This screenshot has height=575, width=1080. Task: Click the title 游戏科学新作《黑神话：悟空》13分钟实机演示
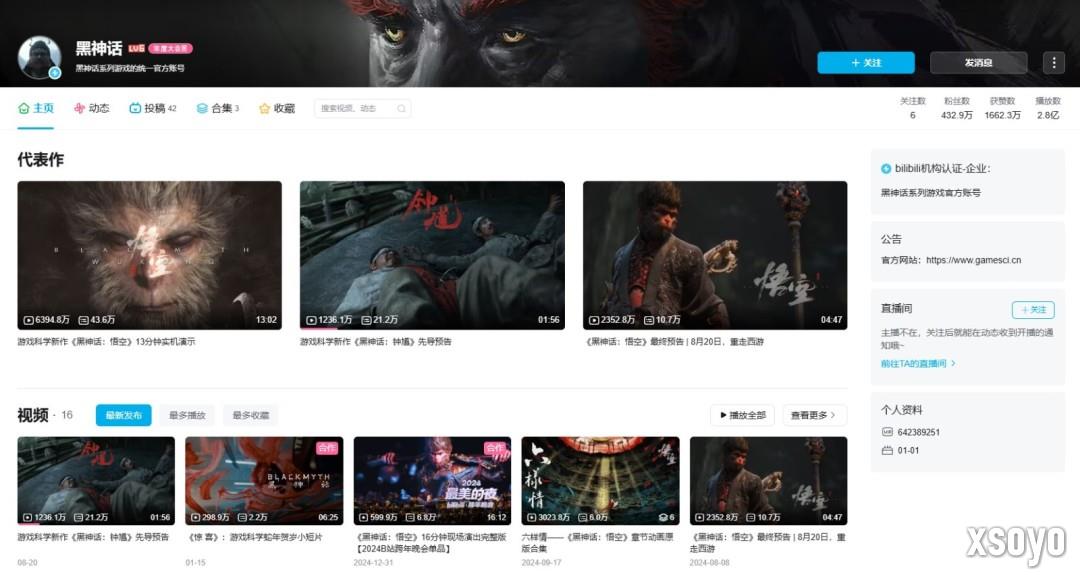pyautogui.click(x=106, y=342)
